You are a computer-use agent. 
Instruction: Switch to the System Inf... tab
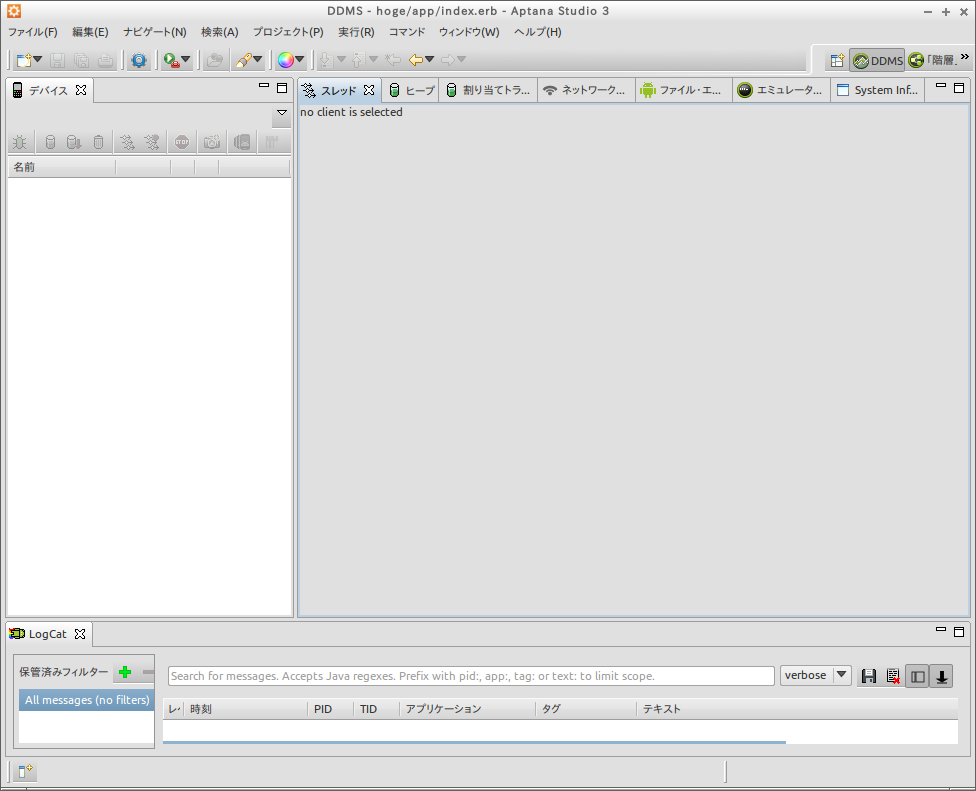(x=878, y=91)
